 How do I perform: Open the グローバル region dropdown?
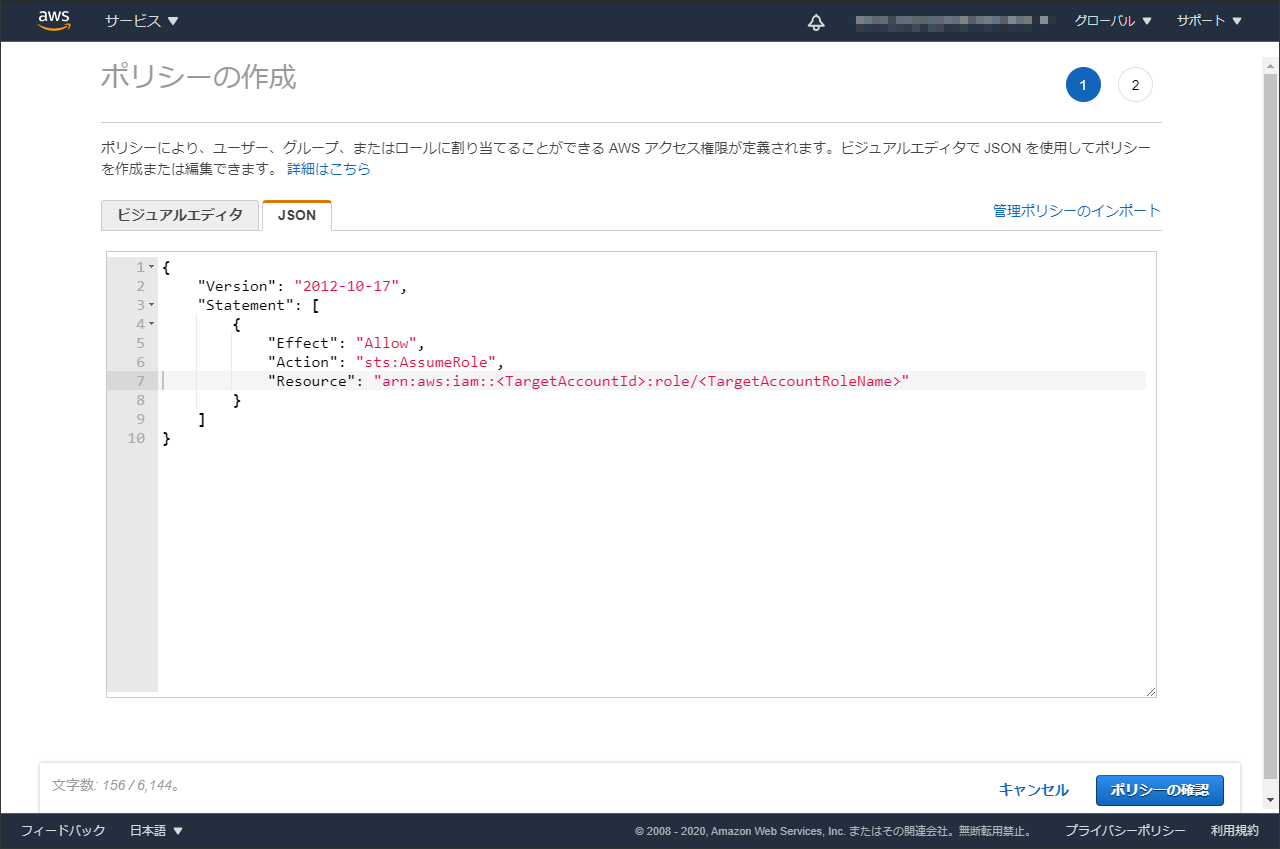[x=1112, y=20]
